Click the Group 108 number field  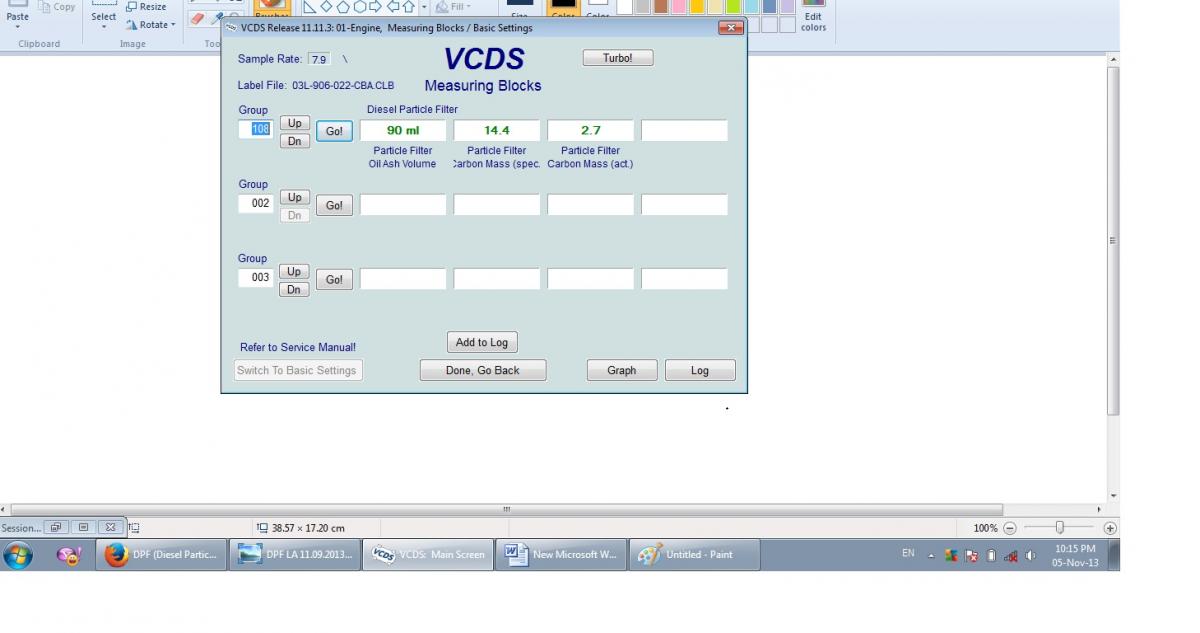(256, 129)
